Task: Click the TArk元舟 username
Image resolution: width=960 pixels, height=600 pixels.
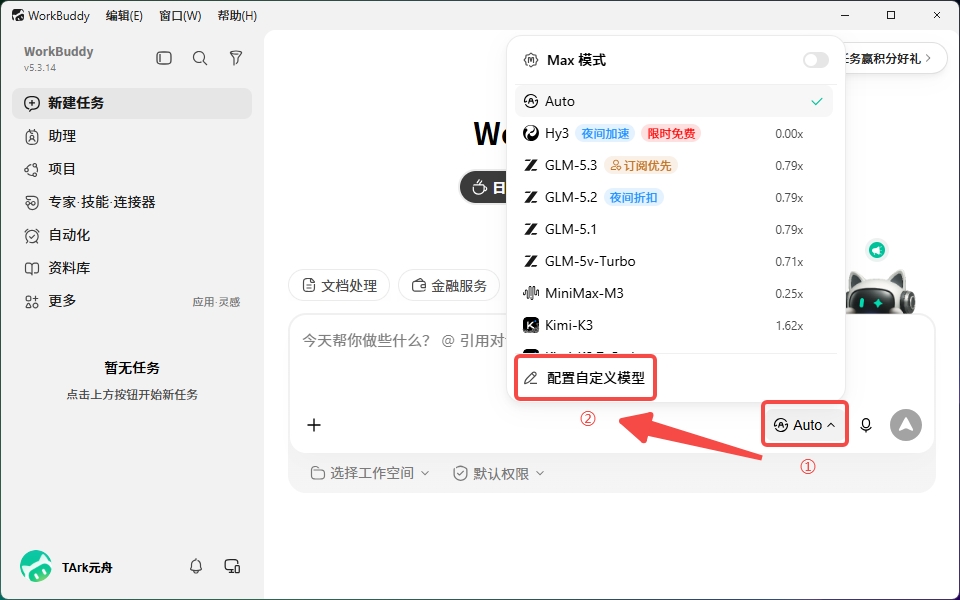Action: click(x=87, y=568)
